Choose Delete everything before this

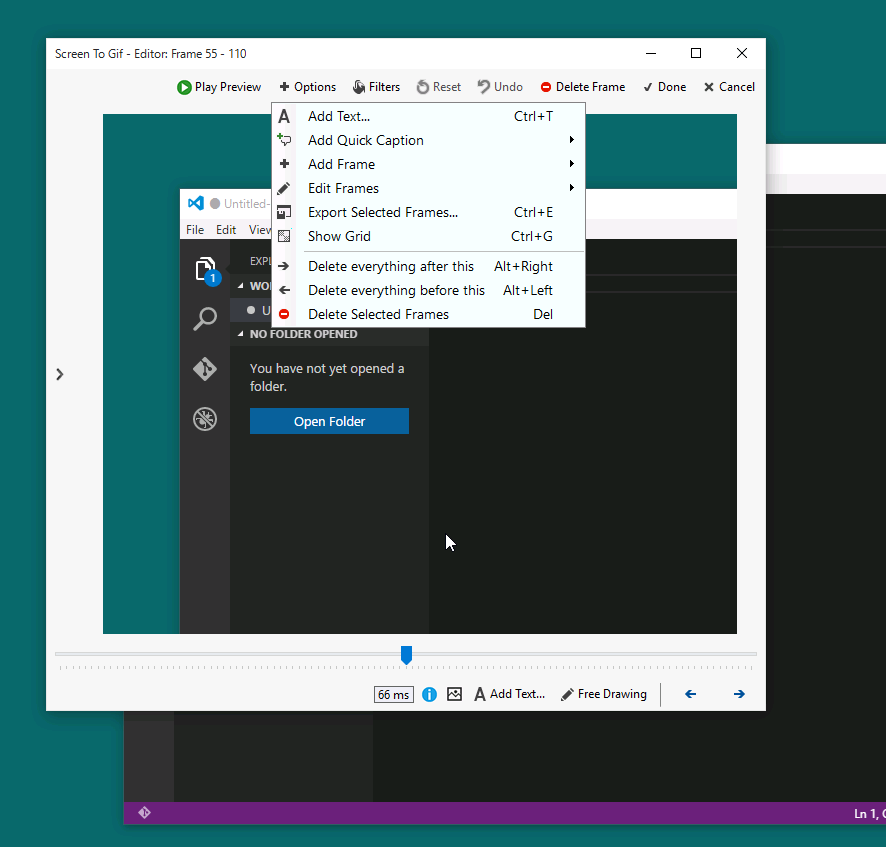tap(428, 290)
